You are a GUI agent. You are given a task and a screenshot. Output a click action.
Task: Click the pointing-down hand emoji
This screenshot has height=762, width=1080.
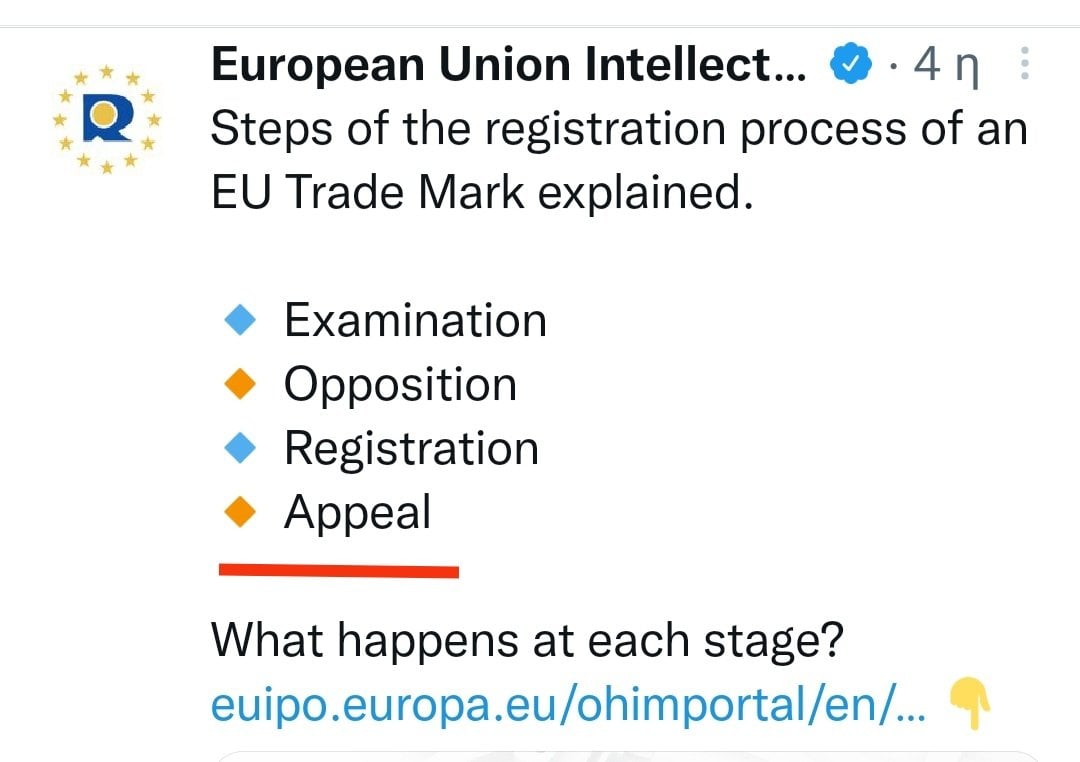(x=970, y=703)
